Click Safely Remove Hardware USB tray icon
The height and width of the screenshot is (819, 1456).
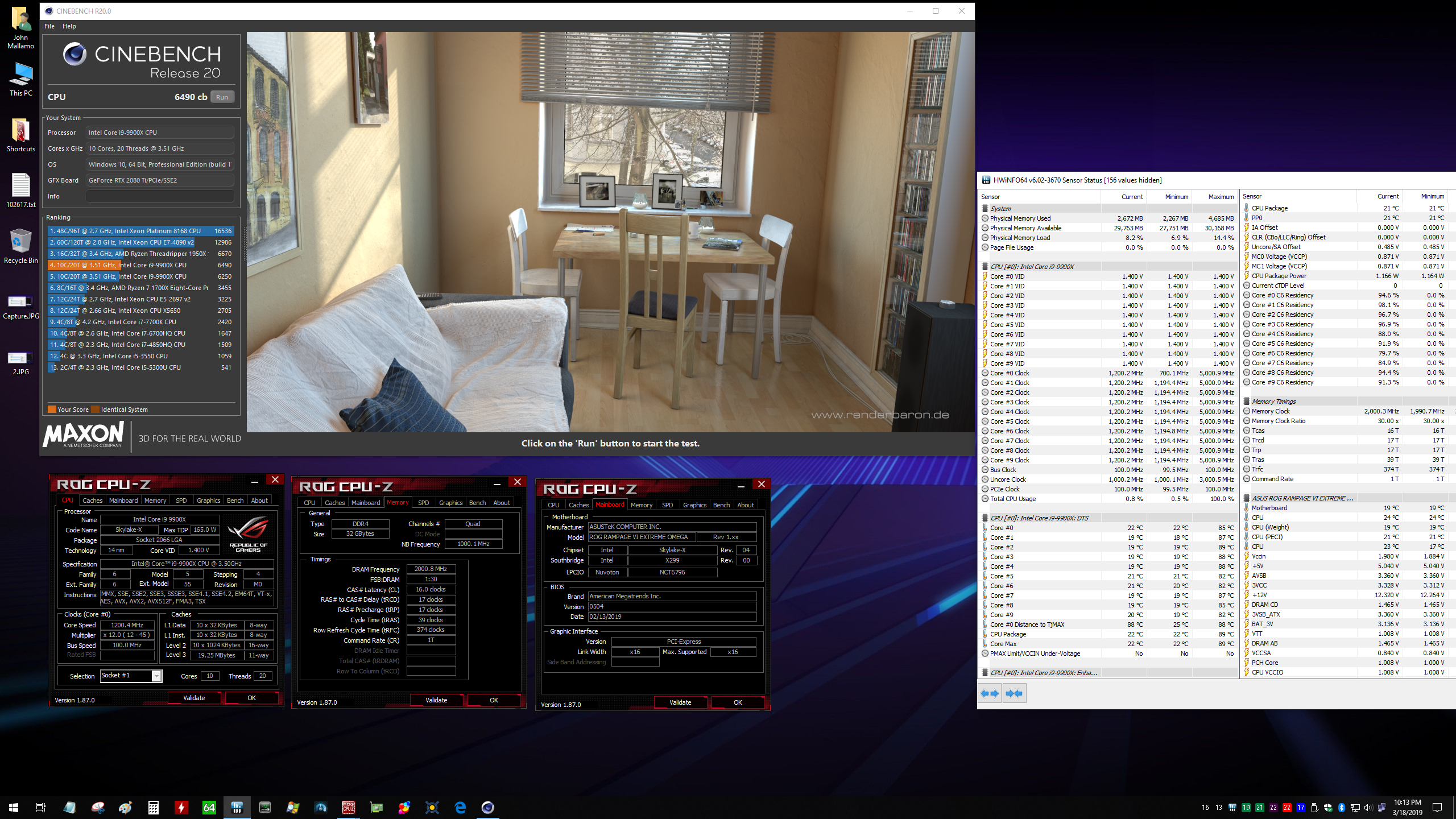pos(1314,808)
